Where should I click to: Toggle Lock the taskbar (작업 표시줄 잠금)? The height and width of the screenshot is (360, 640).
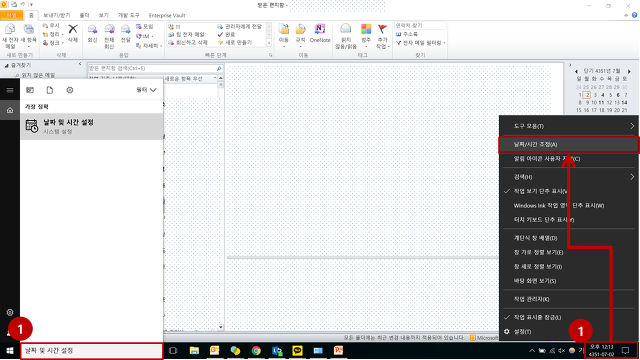(x=569, y=317)
